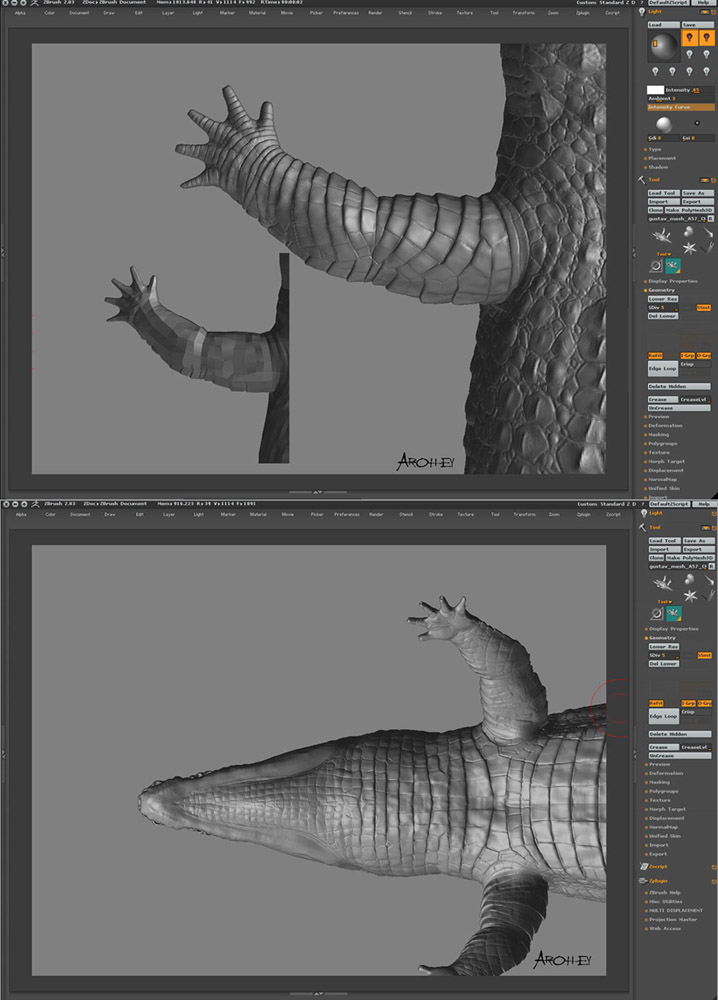Viewport: 718px width, 1000px height.
Task: Click the light placement sphere preview
Action: coord(664,45)
